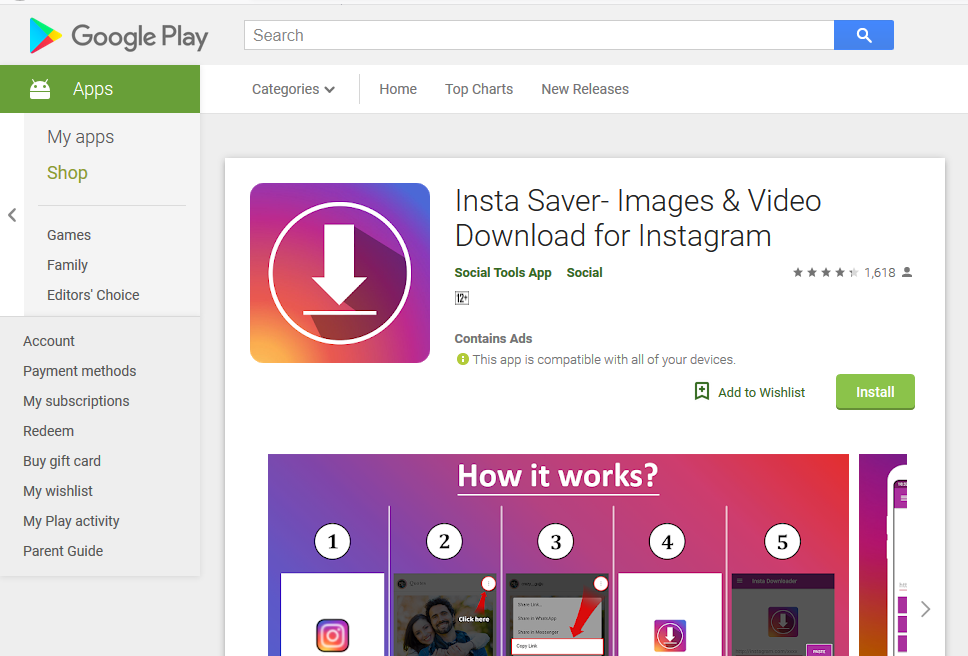Click the Add to Wishlist bookmark icon
Viewport: 968px width, 656px height.
pyautogui.click(x=702, y=391)
